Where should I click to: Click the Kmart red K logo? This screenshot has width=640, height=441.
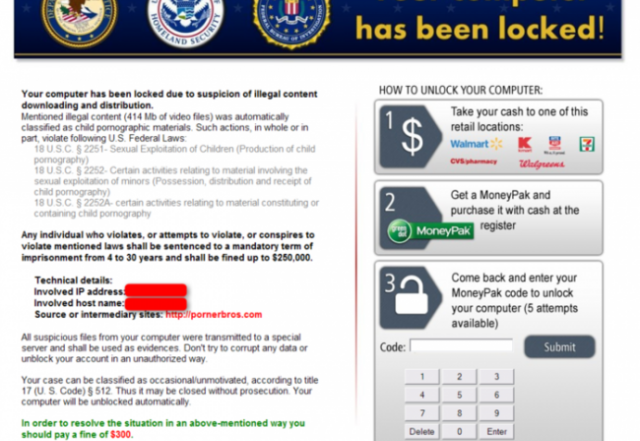click(x=524, y=144)
